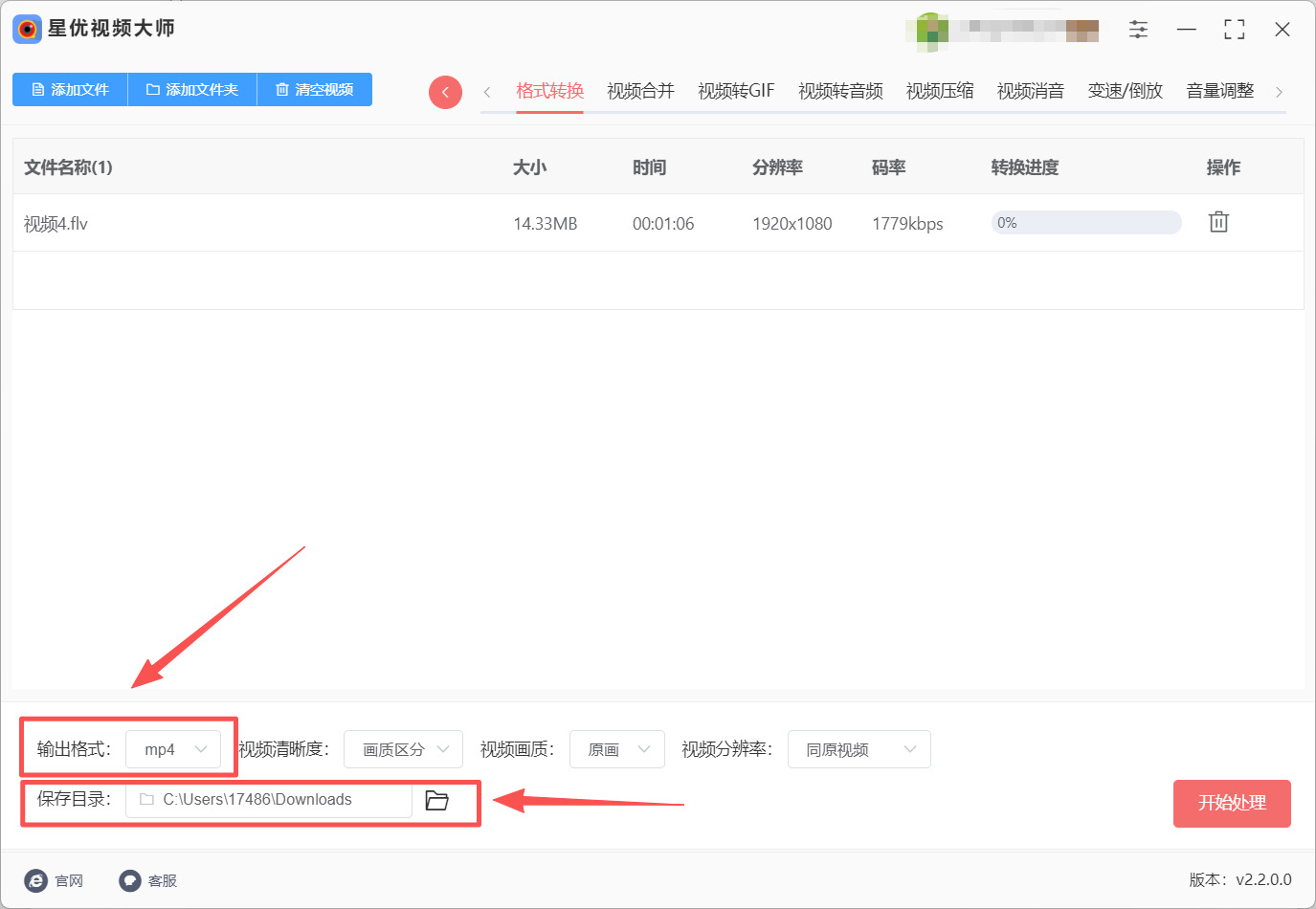Open the settings sliders icon in title bar
The width and height of the screenshot is (1316, 909).
[1138, 30]
